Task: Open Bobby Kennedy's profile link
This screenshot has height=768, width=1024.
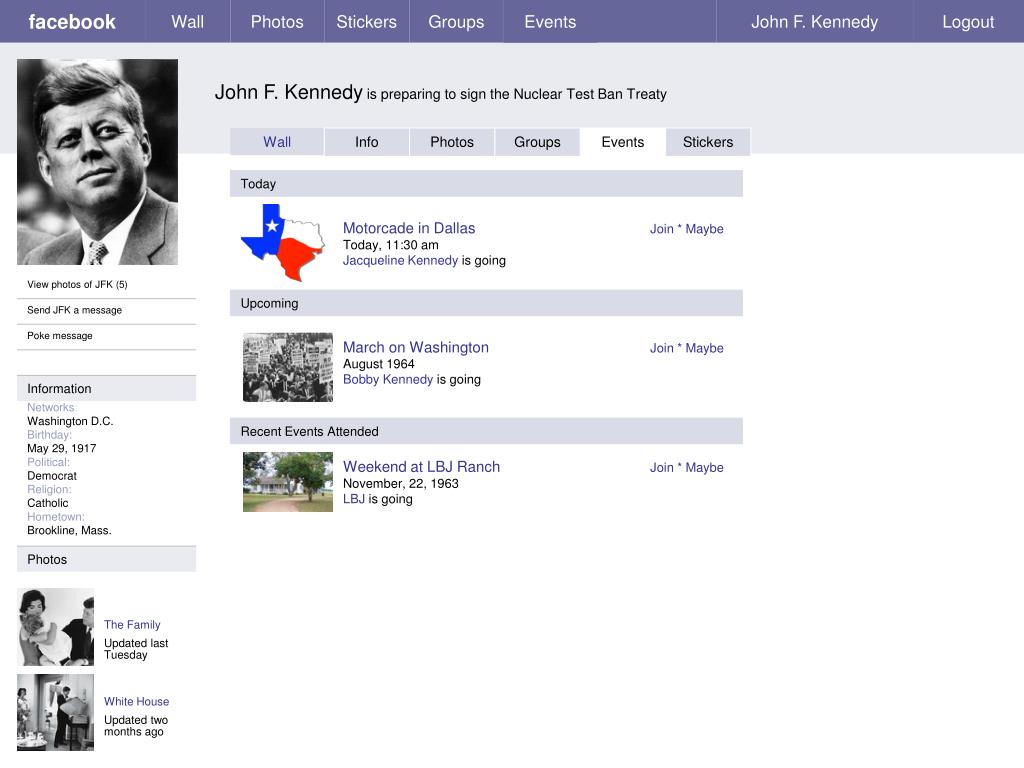Action: tap(388, 379)
